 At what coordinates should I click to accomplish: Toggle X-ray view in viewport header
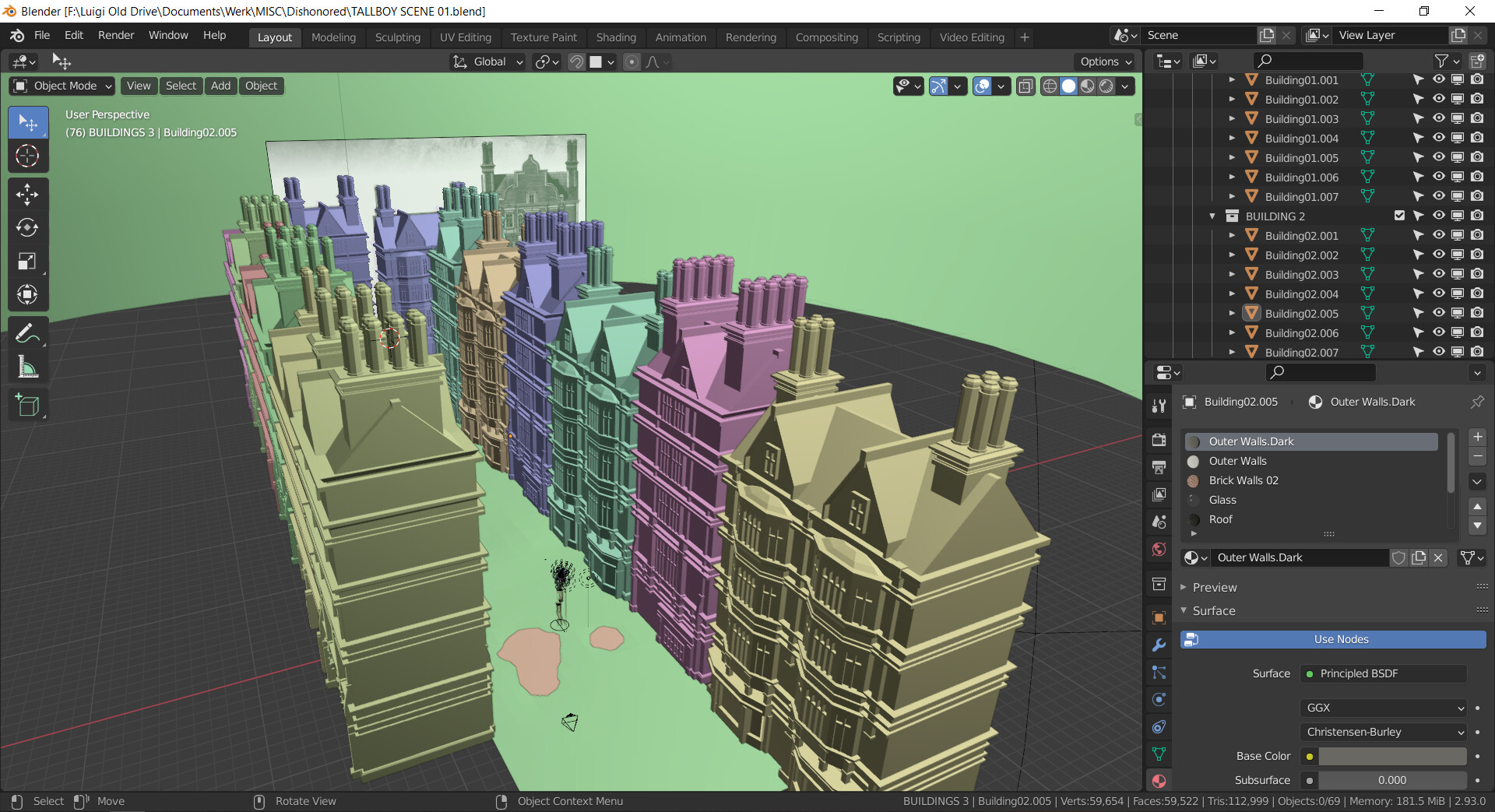tap(1025, 86)
